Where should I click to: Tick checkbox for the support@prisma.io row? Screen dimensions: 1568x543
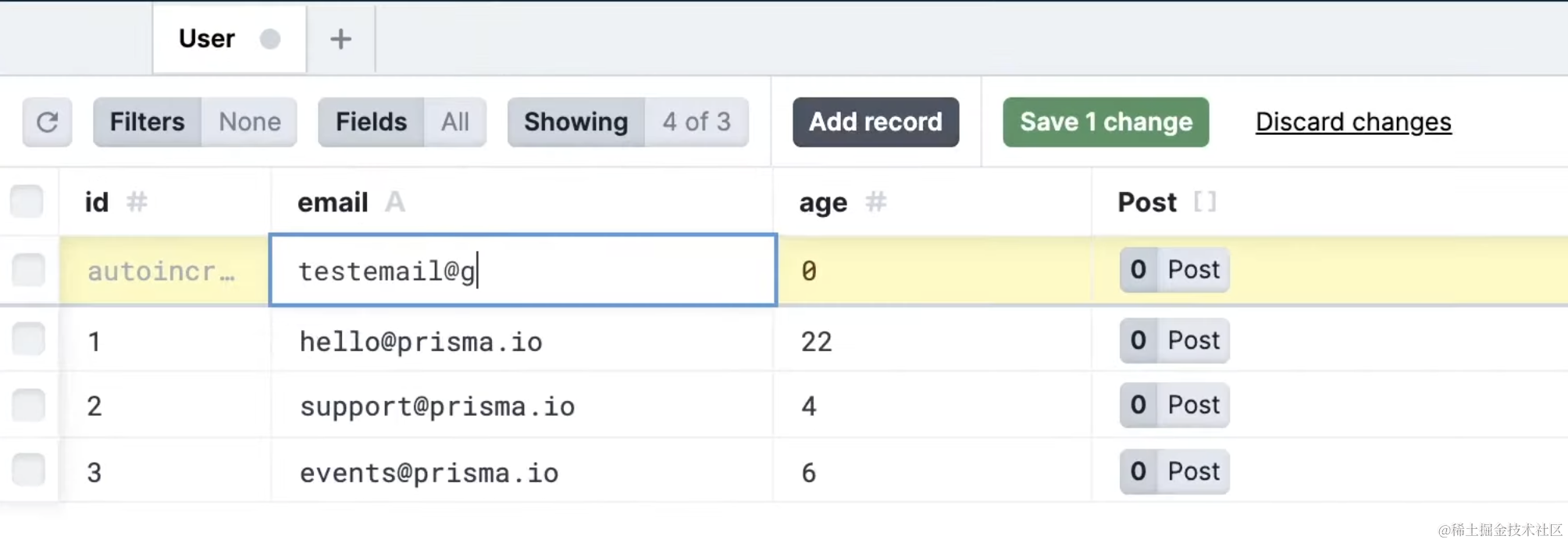pyautogui.click(x=29, y=405)
